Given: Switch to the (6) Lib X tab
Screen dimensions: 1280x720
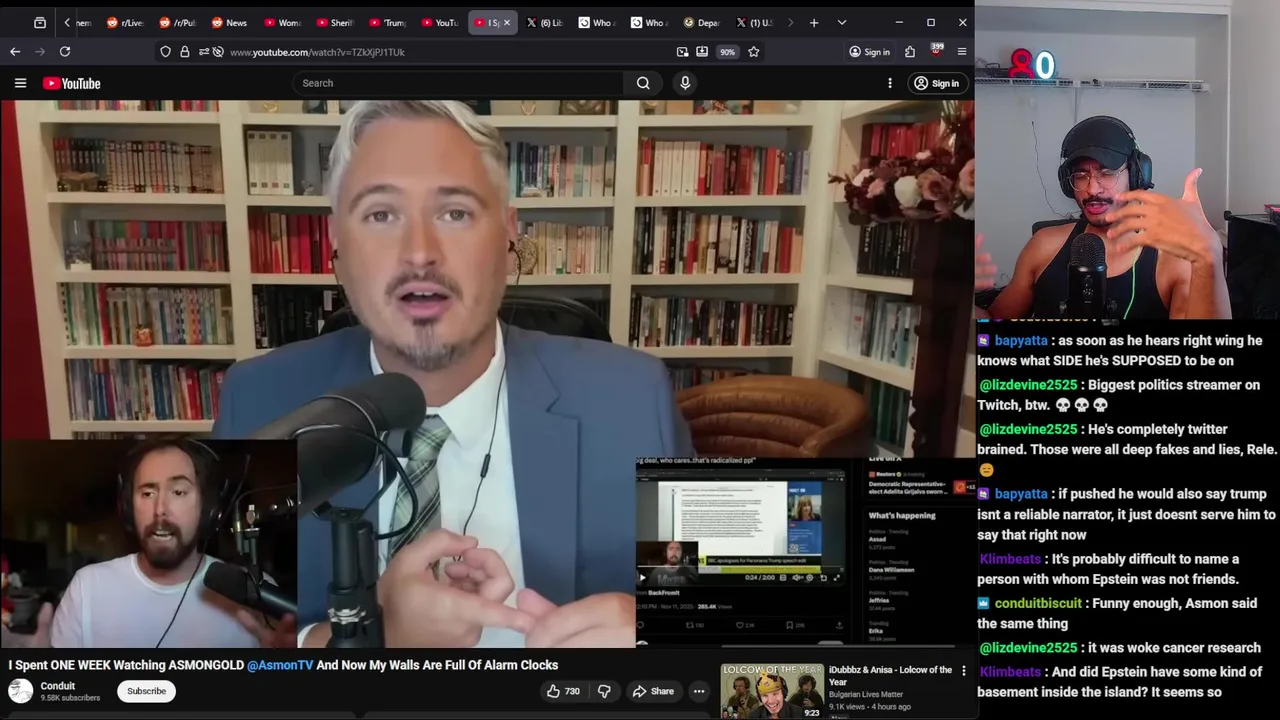Looking at the screenshot, I should point(544,22).
